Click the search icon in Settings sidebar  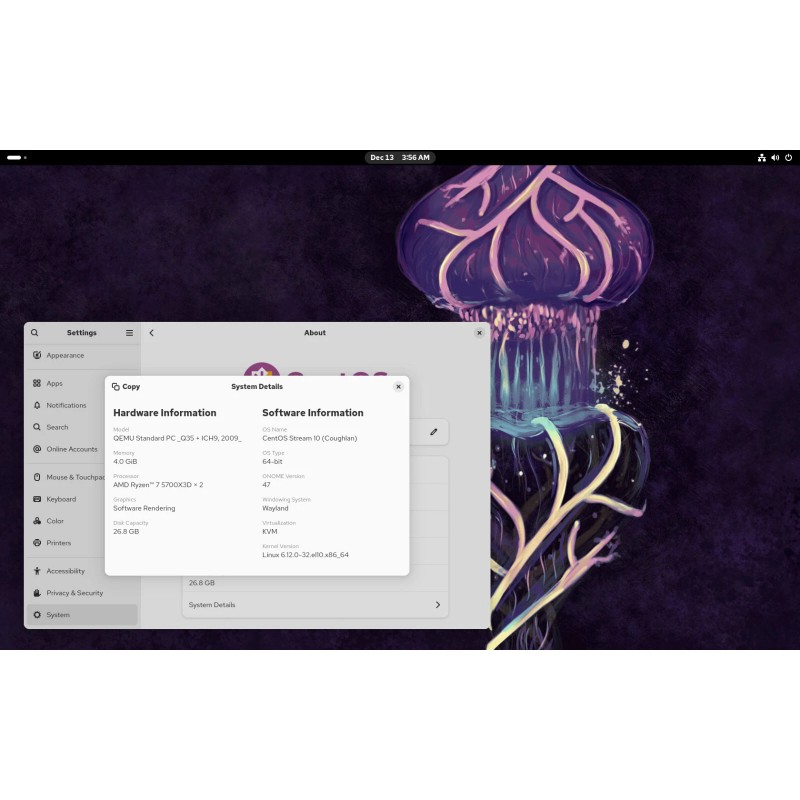pos(35,333)
